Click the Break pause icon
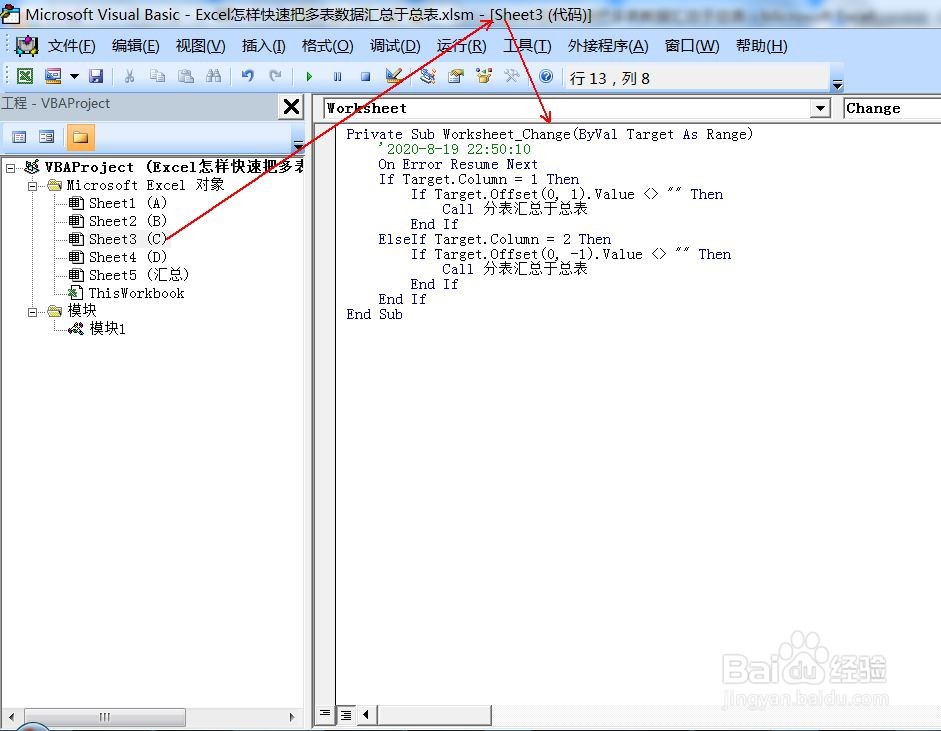This screenshot has height=731, width=941. coord(337,77)
